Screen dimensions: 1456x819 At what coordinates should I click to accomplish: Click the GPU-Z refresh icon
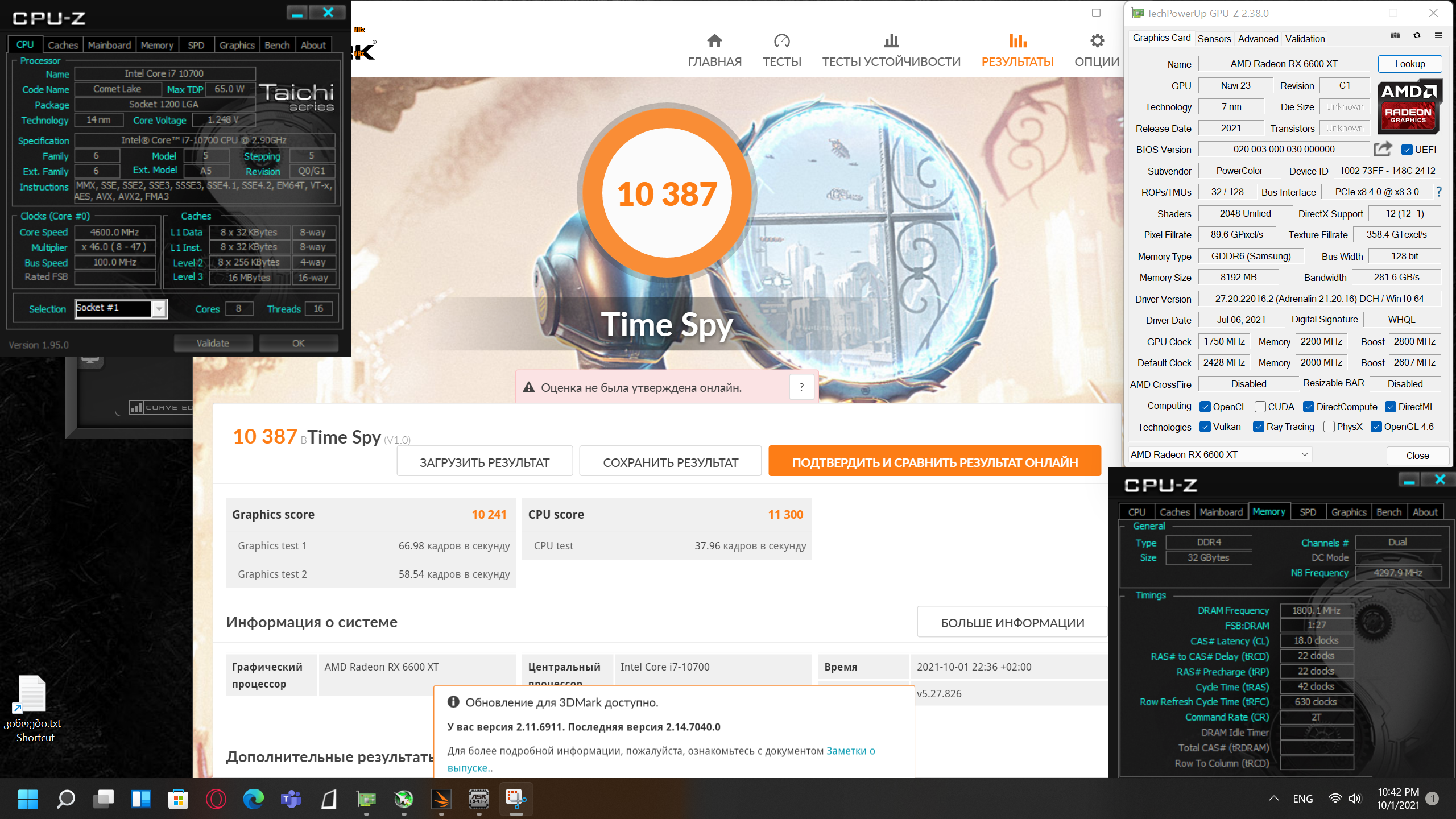tap(1417, 36)
